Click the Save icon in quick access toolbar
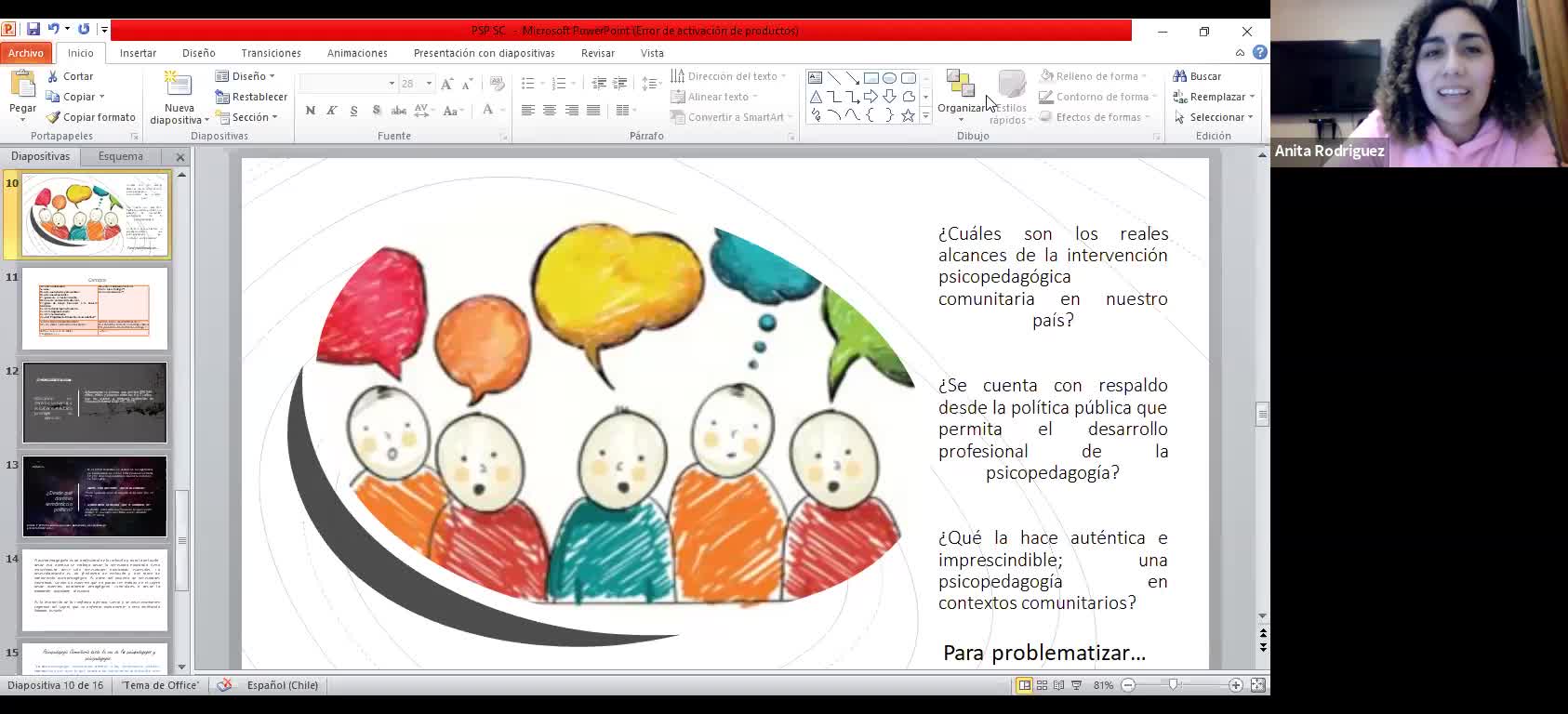 33,30
